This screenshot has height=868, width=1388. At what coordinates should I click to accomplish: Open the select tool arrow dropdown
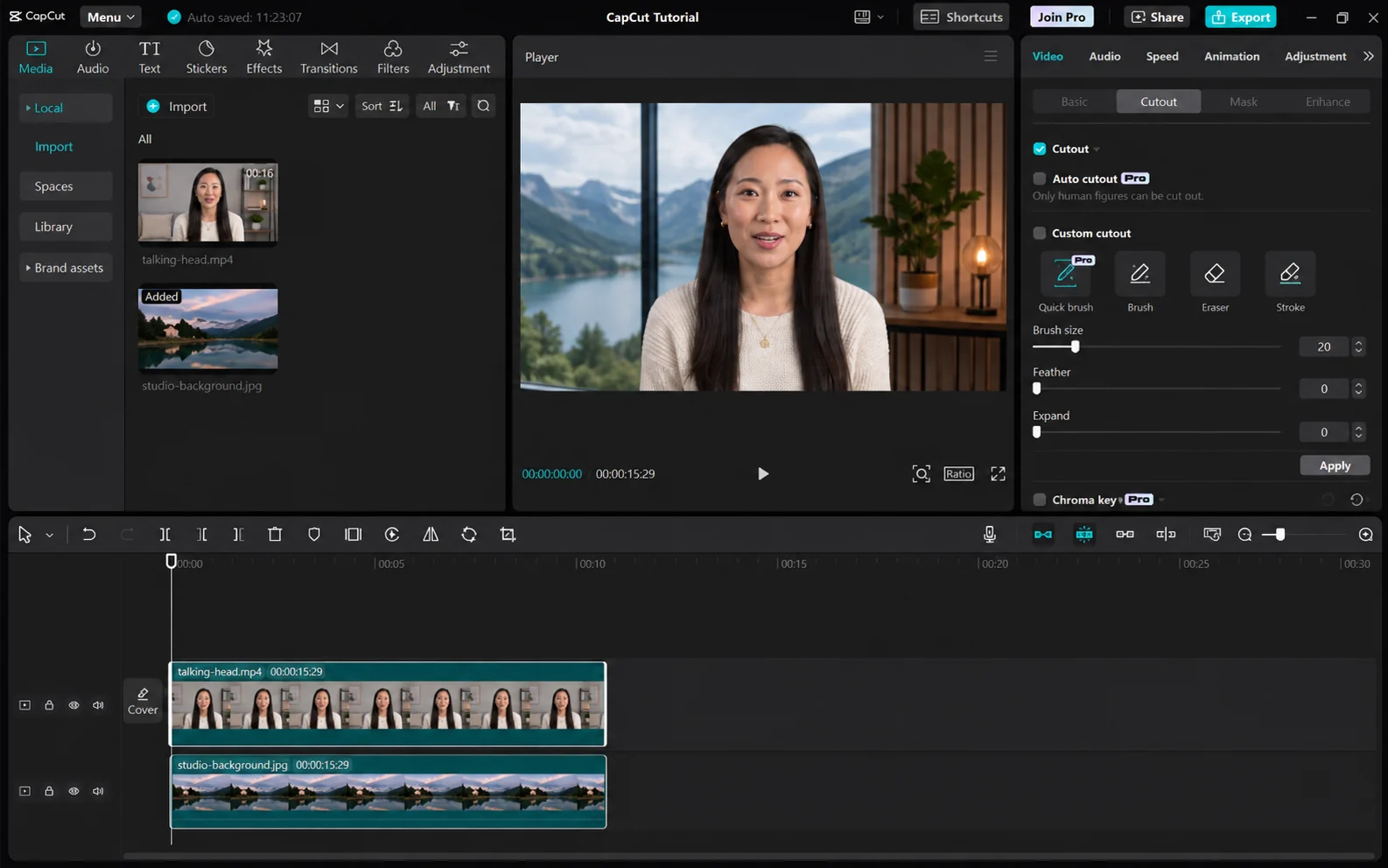tap(50, 535)
